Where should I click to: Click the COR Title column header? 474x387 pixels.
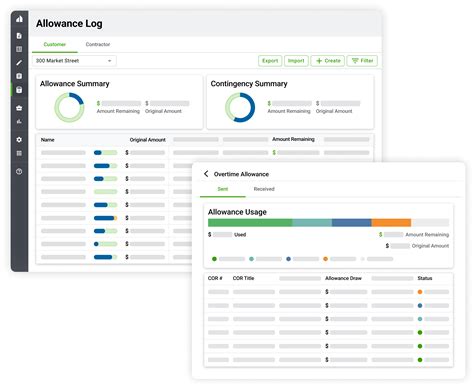tap(243, 278)
